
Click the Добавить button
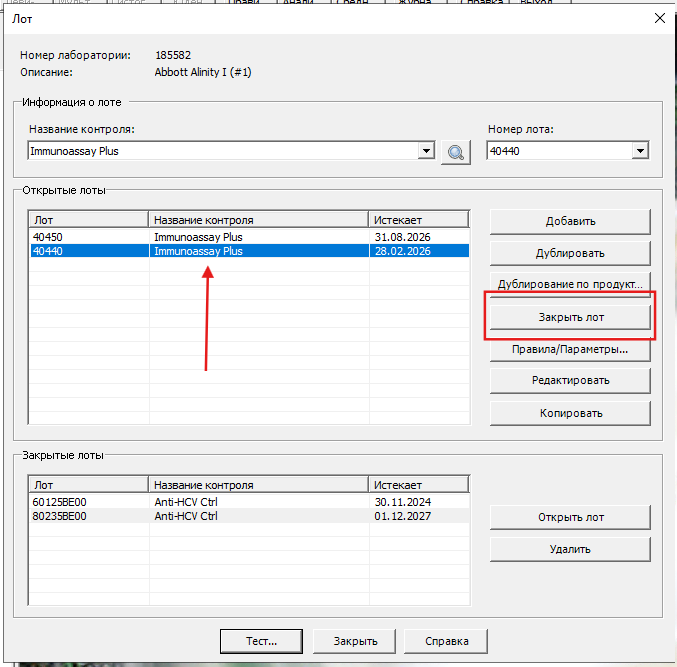click(570, 221)
